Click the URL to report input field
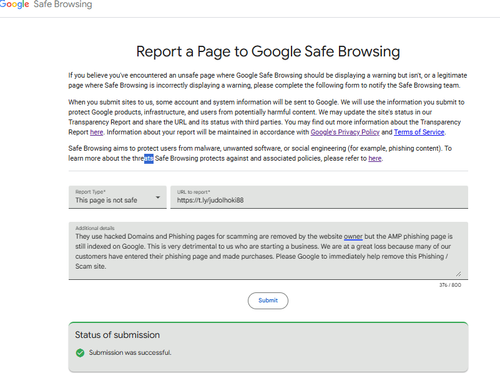The height and width of the screenshot is (385, 500). click(319, 197)
